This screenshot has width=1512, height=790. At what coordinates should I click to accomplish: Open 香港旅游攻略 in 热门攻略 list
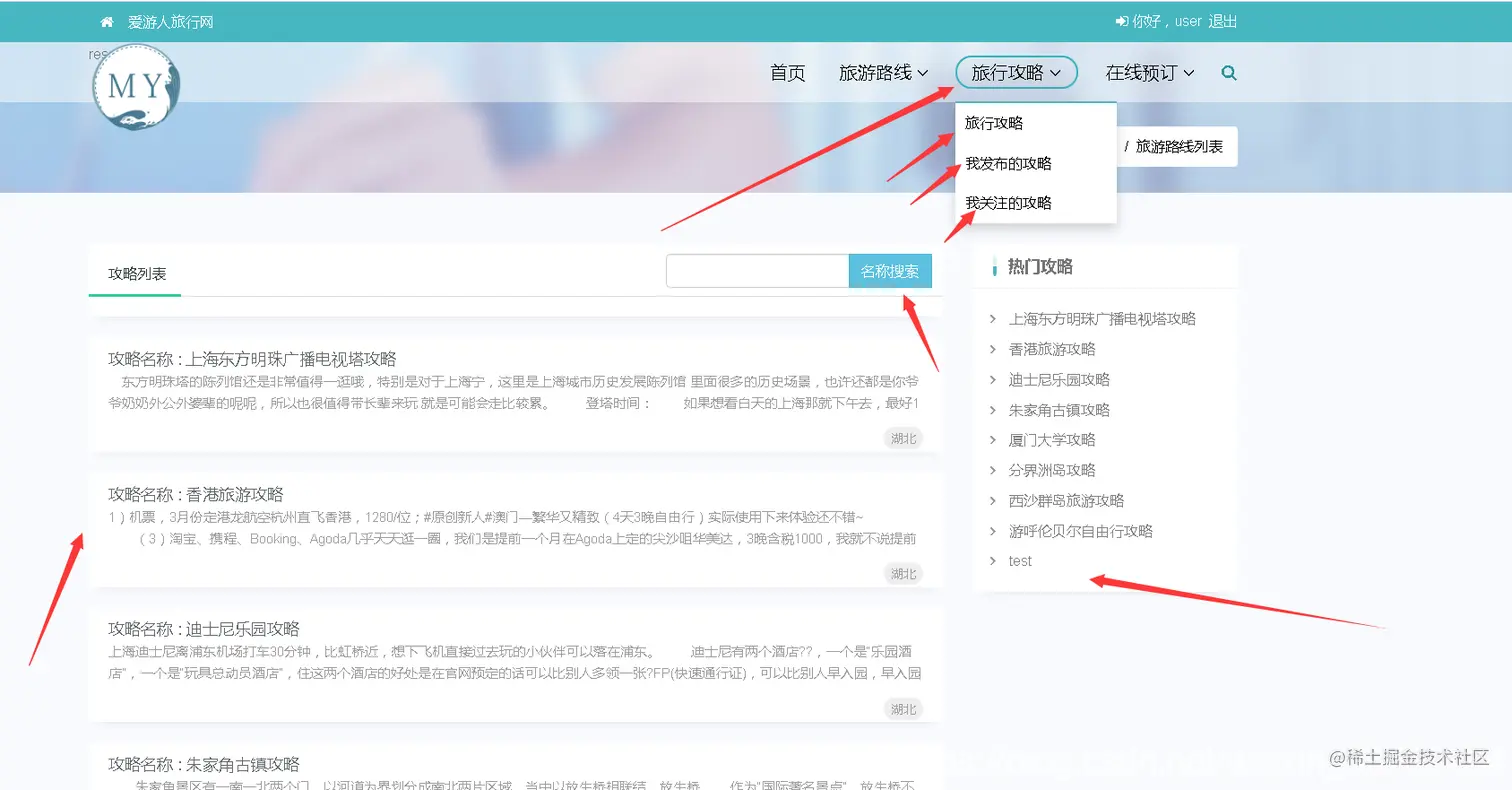click(x=1052, y=349)
